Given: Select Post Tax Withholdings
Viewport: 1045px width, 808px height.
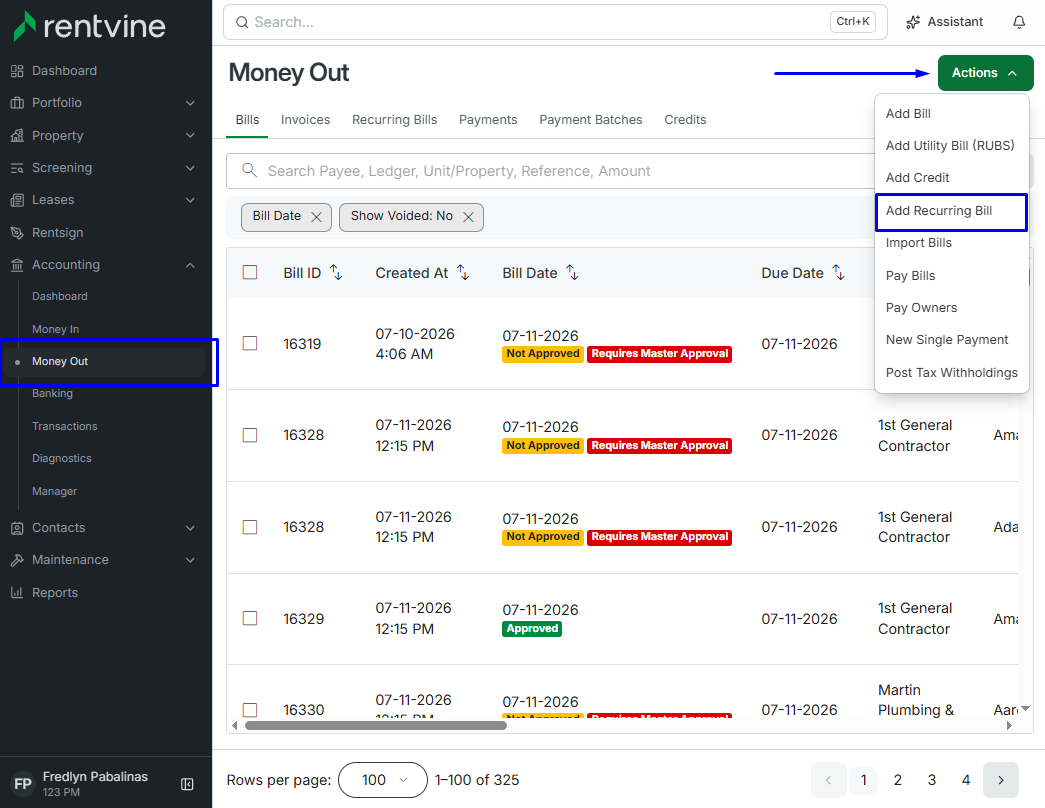Looking at the screenshot, I should 951,373.
